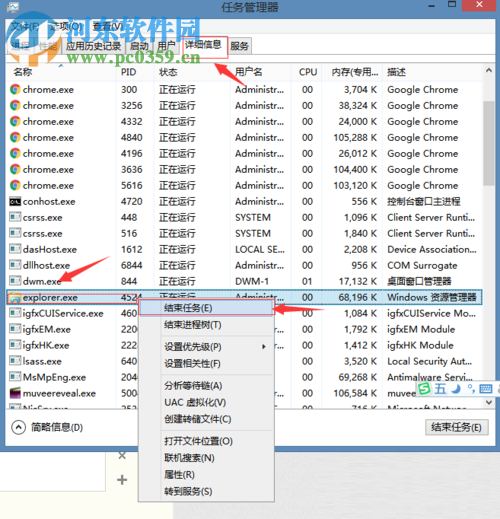Viewport: 500px width, 519px height.
Task: Click the igfxCUIService.exe icon
Action: click(15, 313)
